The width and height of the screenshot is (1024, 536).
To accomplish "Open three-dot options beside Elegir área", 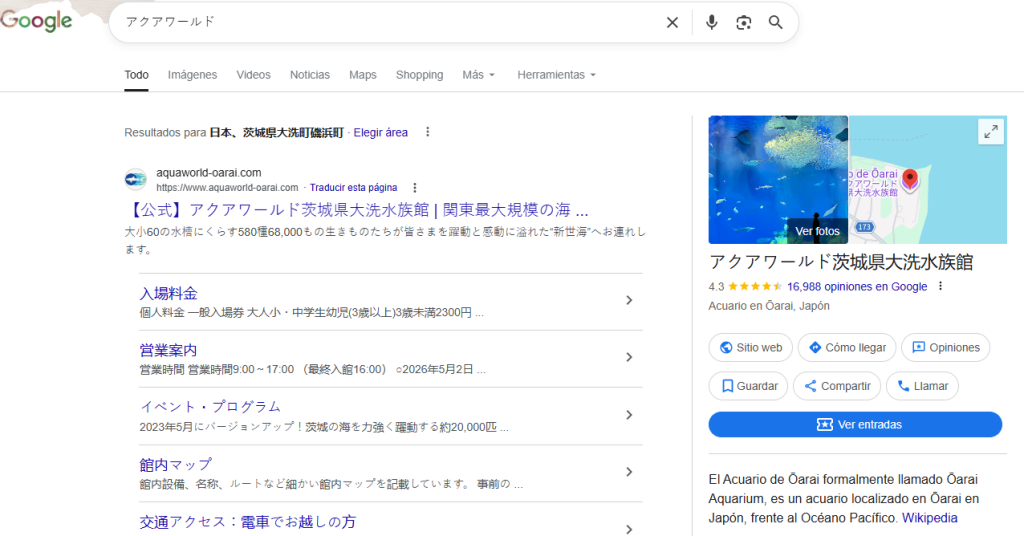I will [428, 132].
